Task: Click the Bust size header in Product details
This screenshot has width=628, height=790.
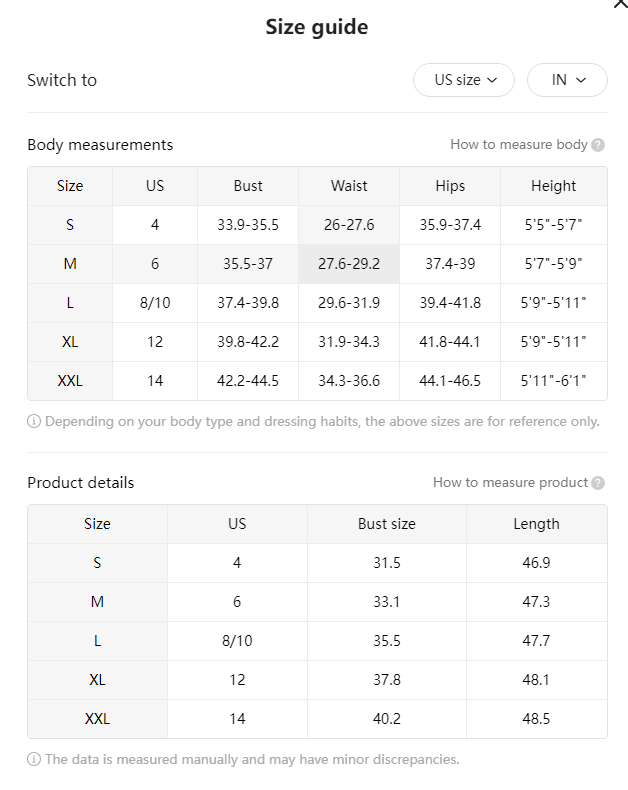Action: coord(387,524)
